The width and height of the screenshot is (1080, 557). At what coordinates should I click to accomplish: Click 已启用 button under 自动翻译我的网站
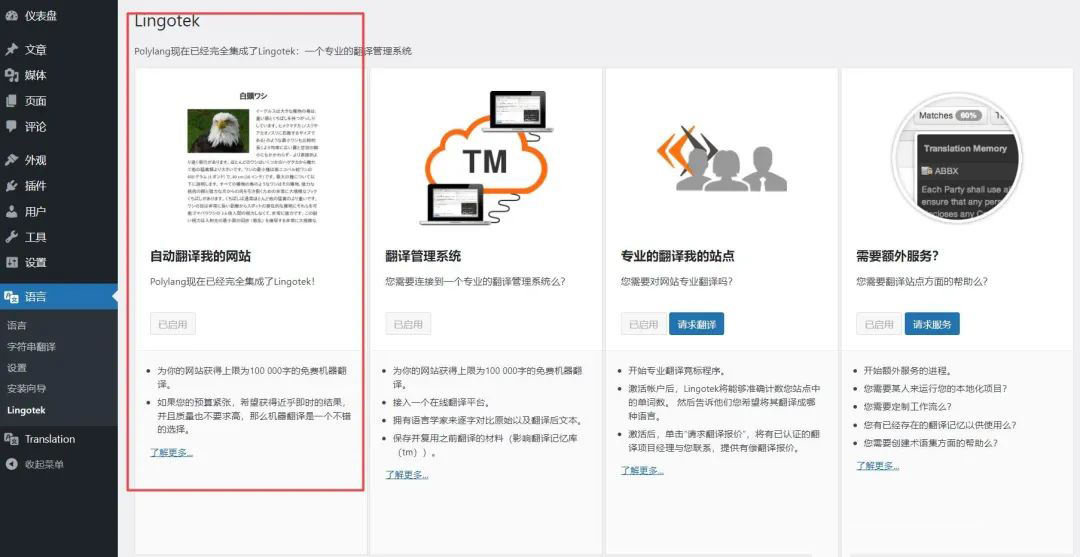click(173, 324)
